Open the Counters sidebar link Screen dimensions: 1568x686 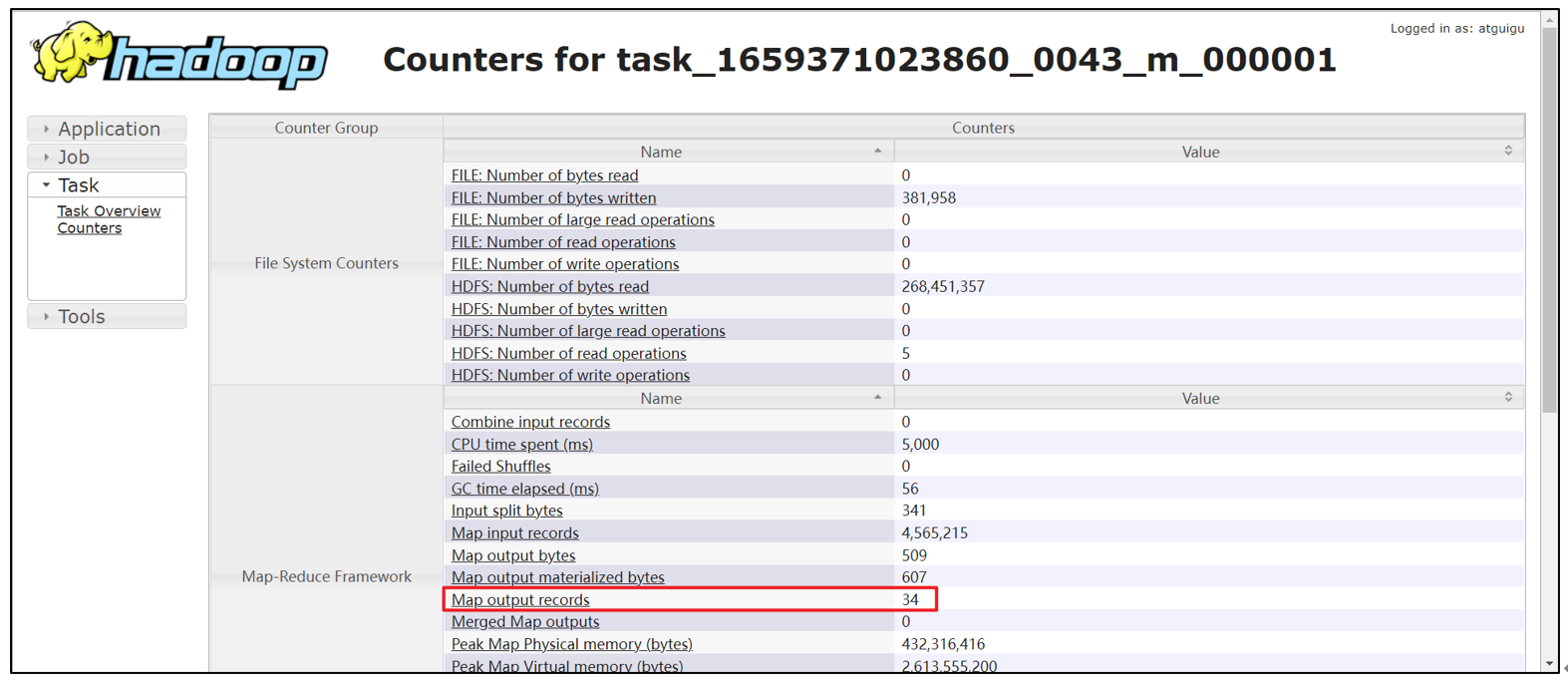(x=89, y=228)
